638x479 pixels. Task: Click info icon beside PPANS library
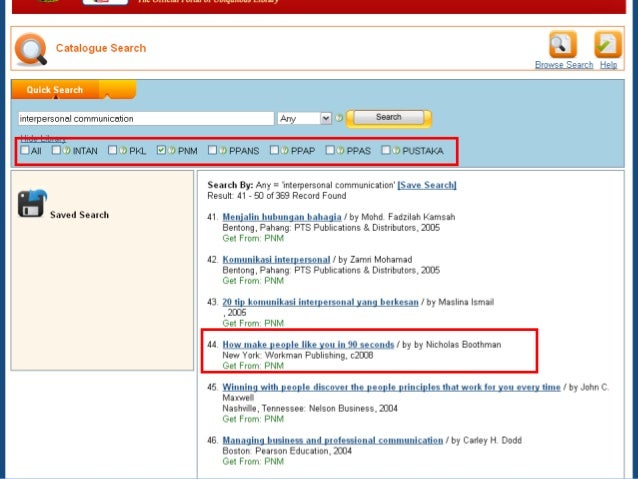[223, 151]
